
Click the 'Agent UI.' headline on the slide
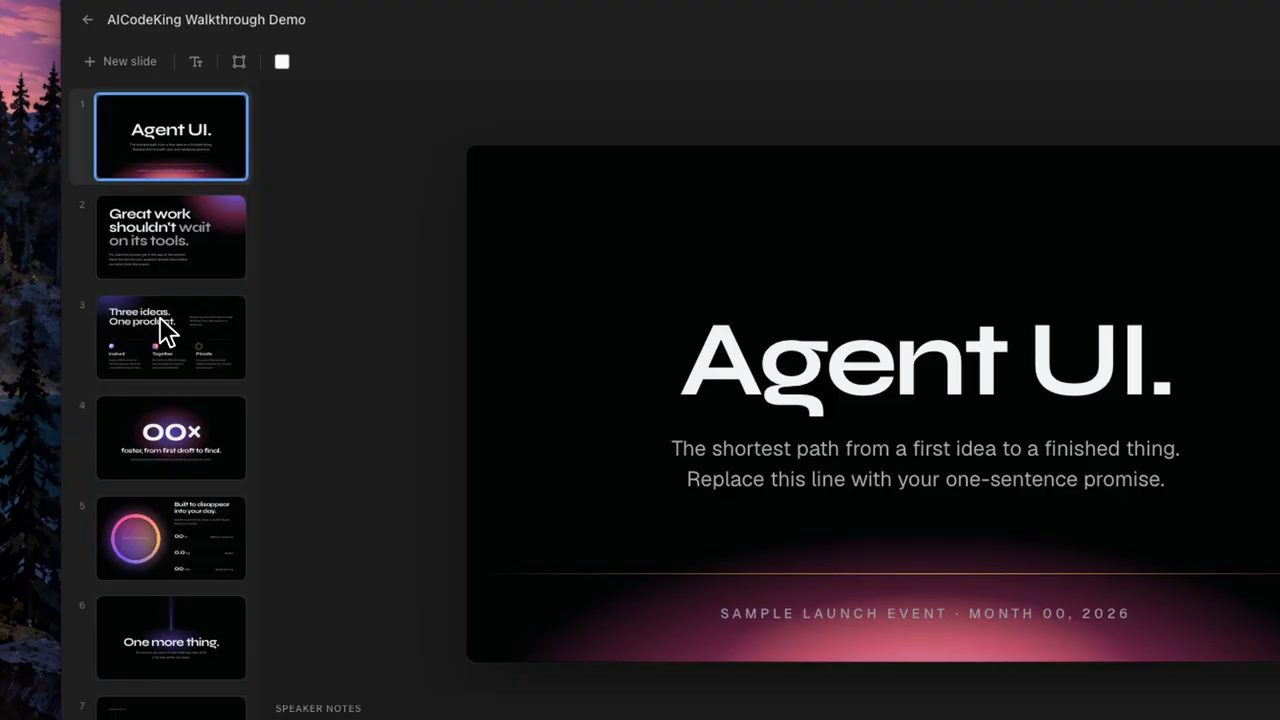[x=926, y=366]
